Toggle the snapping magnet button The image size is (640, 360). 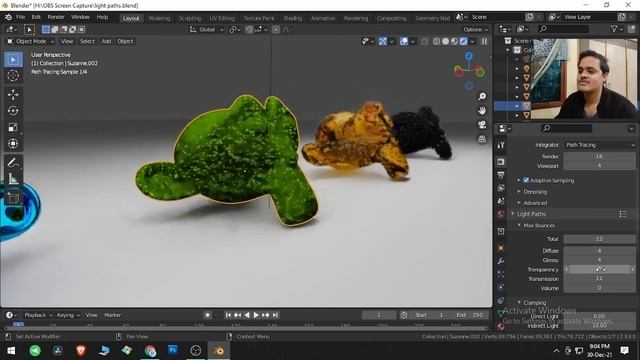coord(249,29)
